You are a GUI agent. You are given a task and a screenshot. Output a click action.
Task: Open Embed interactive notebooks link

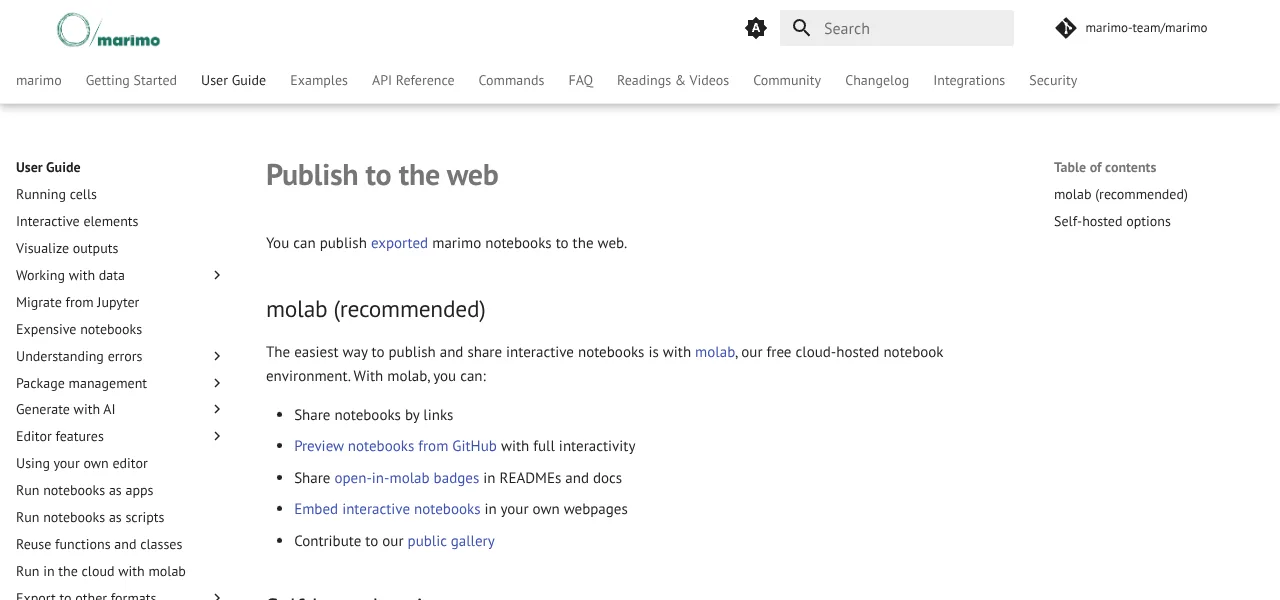click(387, 509)
